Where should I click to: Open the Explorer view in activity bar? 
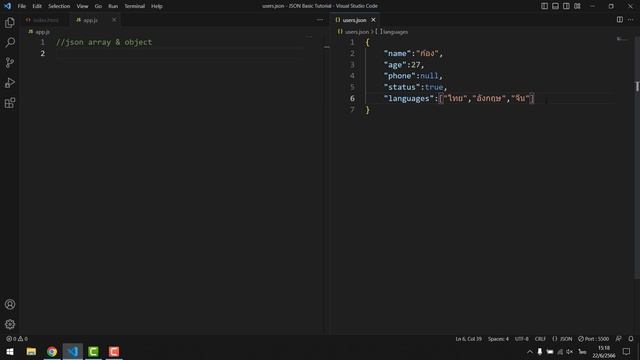tap(10, 22)
